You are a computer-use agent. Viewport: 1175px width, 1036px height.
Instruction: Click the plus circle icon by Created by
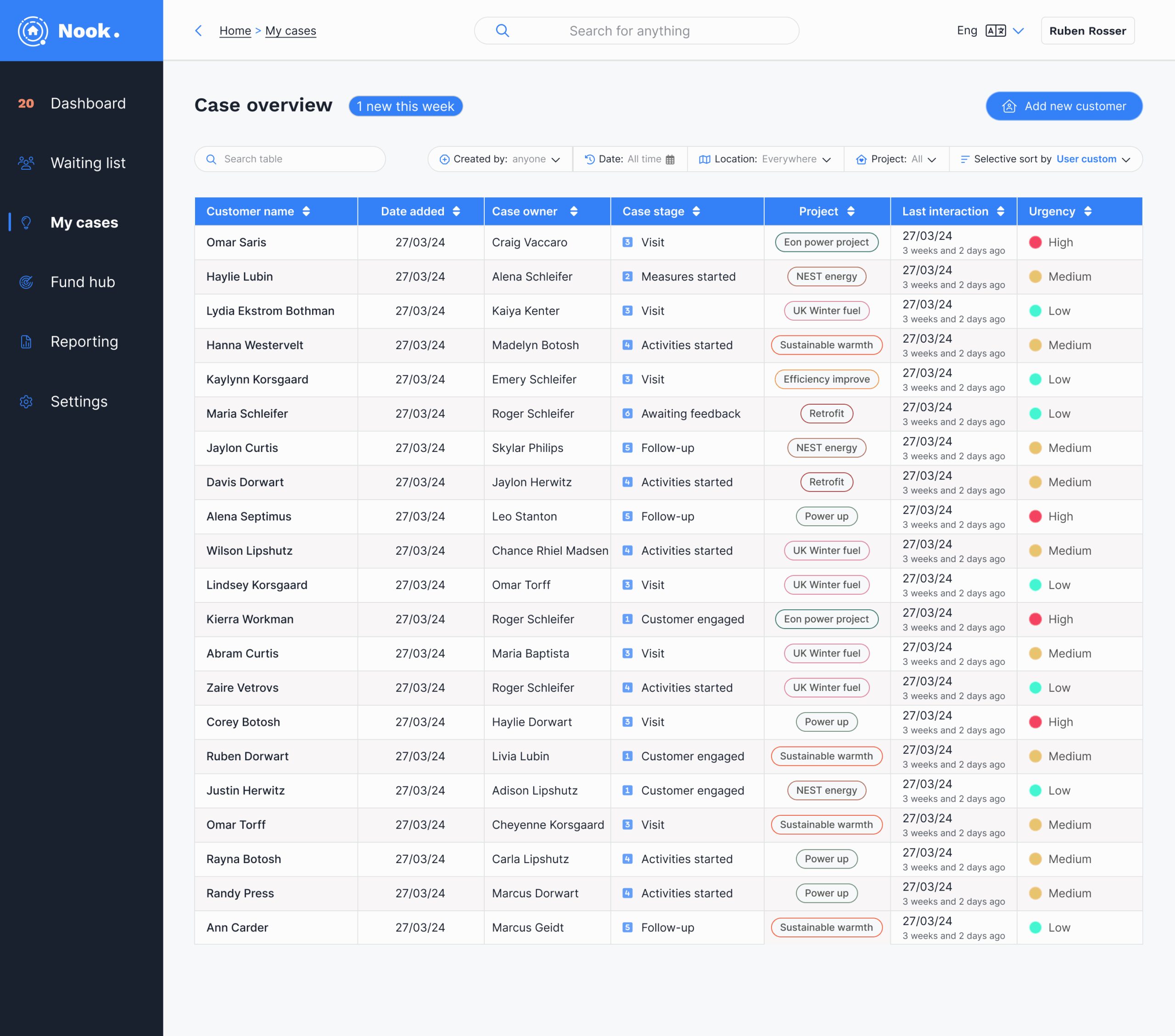pyautogui.click(x=444, y=159)
